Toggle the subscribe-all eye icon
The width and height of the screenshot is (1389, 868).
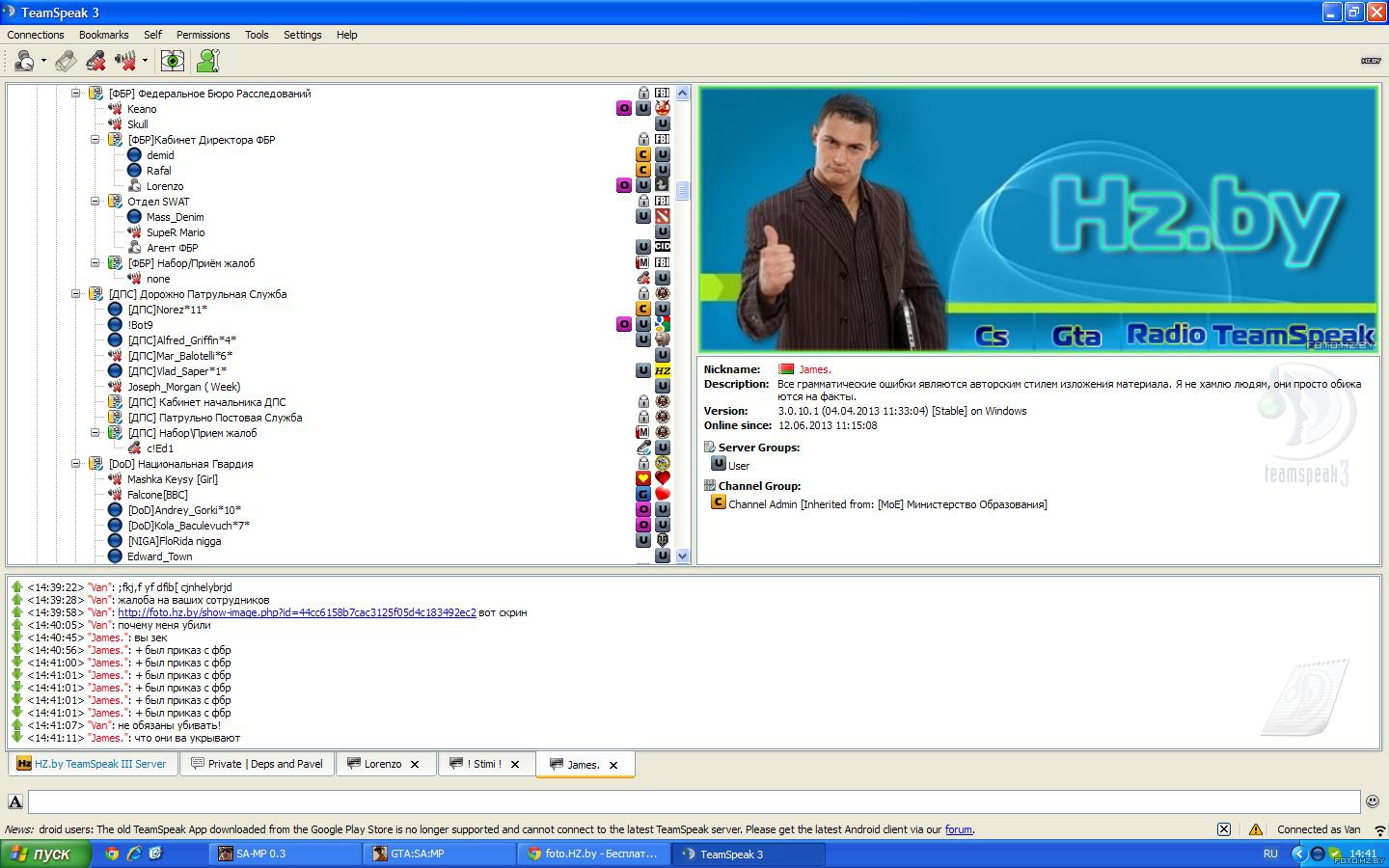coord(173,61)
